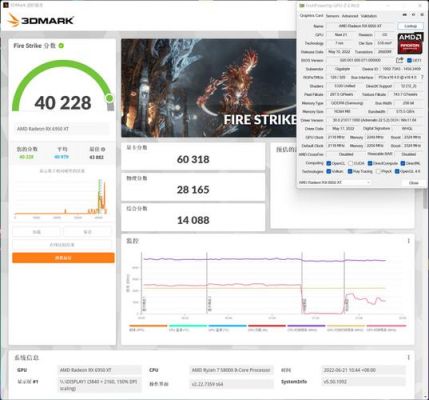Click the wide white button above orange button
Screen dimensions: 429x400
62,245
